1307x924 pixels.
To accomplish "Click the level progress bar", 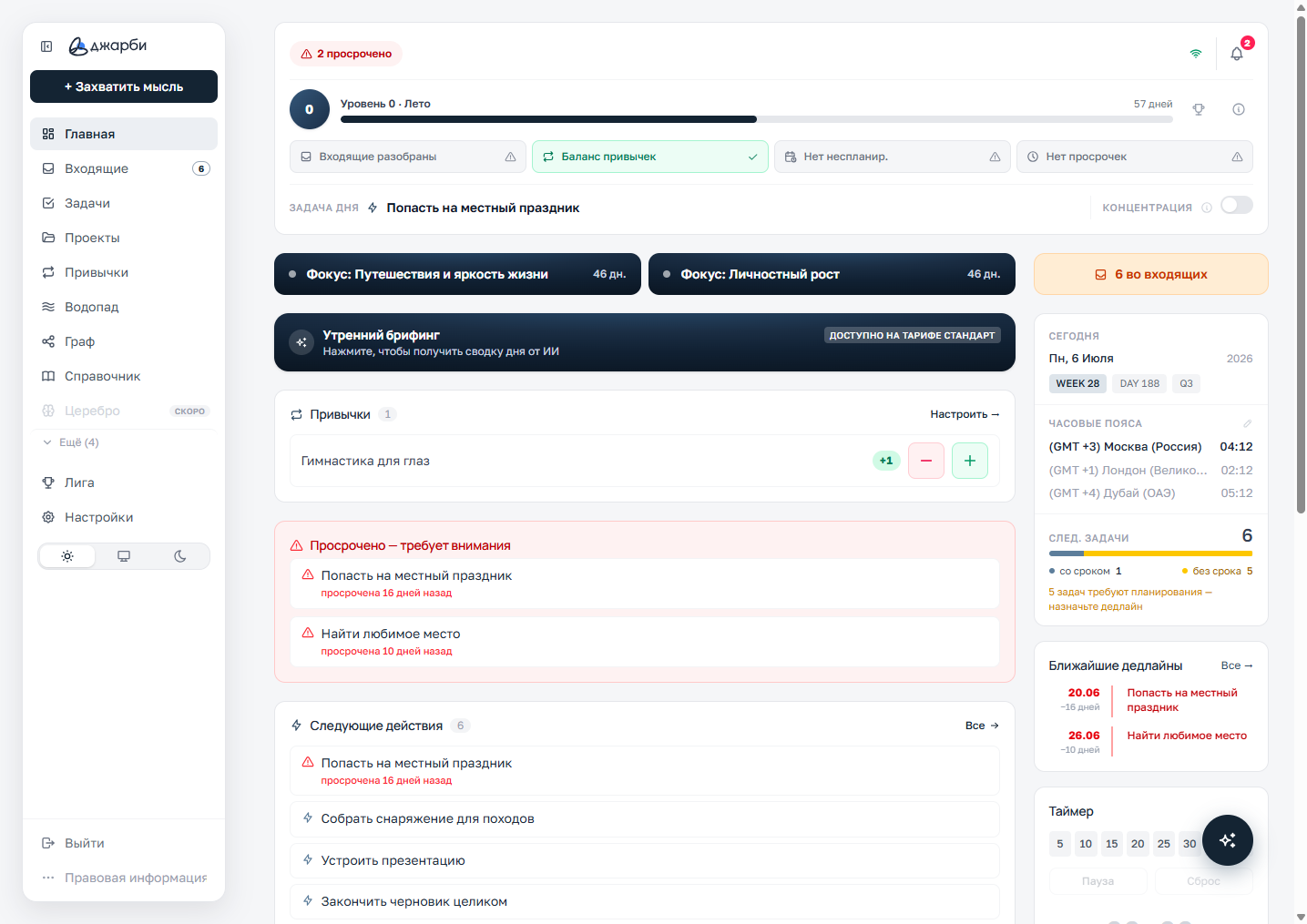I will (x=757, y=119).
